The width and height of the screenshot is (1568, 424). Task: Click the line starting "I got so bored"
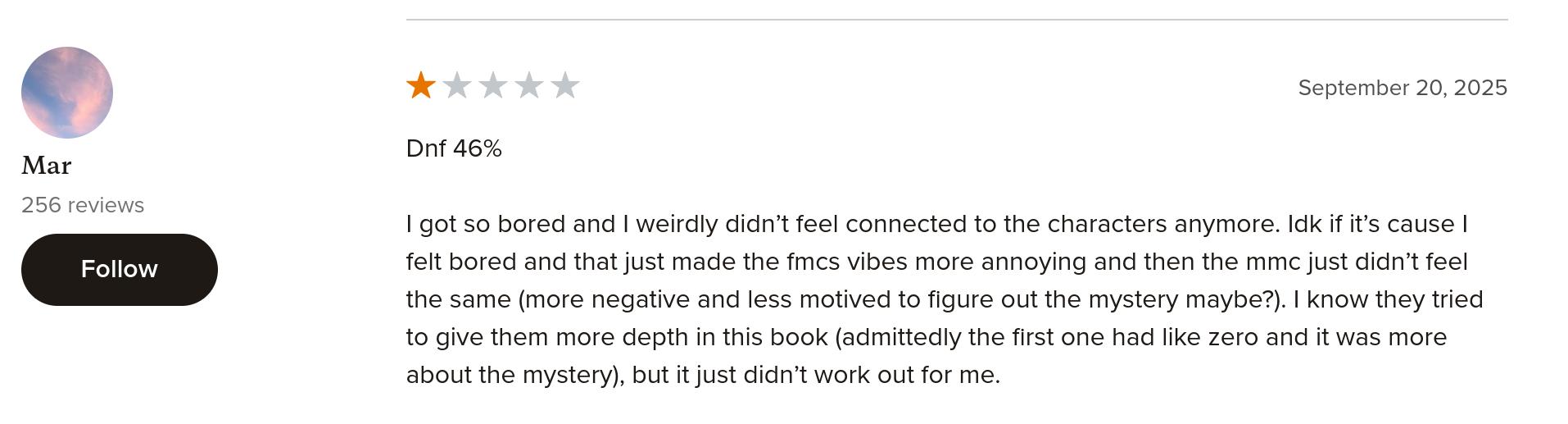pos(936,224)
